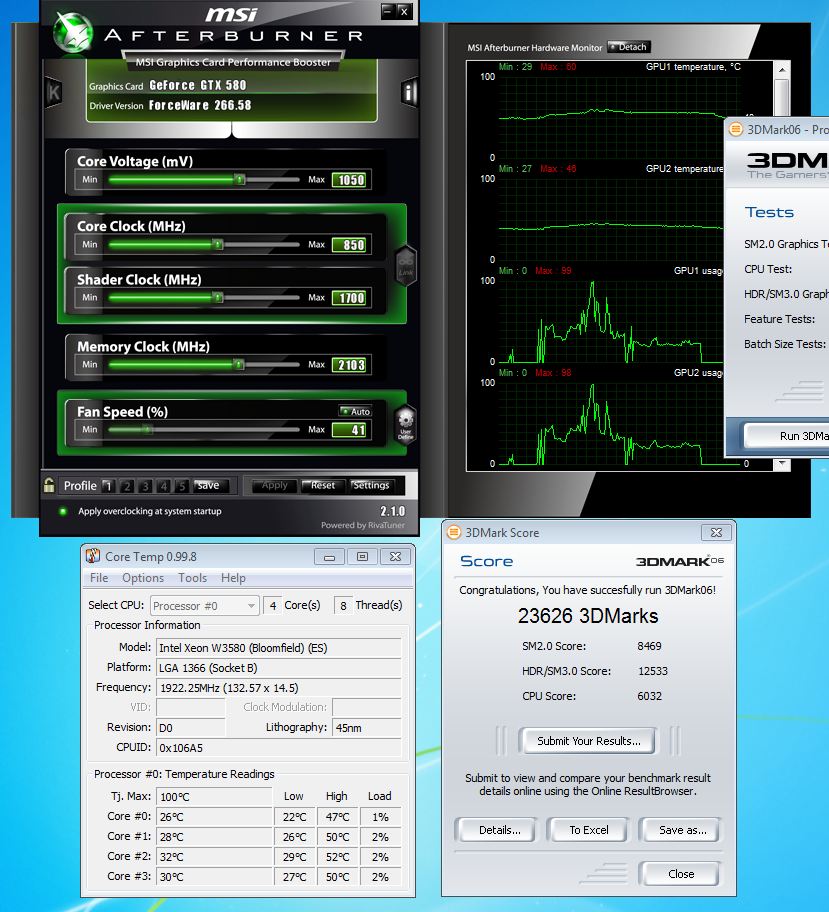The width and height of the screenshot is (829, 912).
Task: Click the GeForce GTX 580 graphics card label
Action: [x=198, y=85]
